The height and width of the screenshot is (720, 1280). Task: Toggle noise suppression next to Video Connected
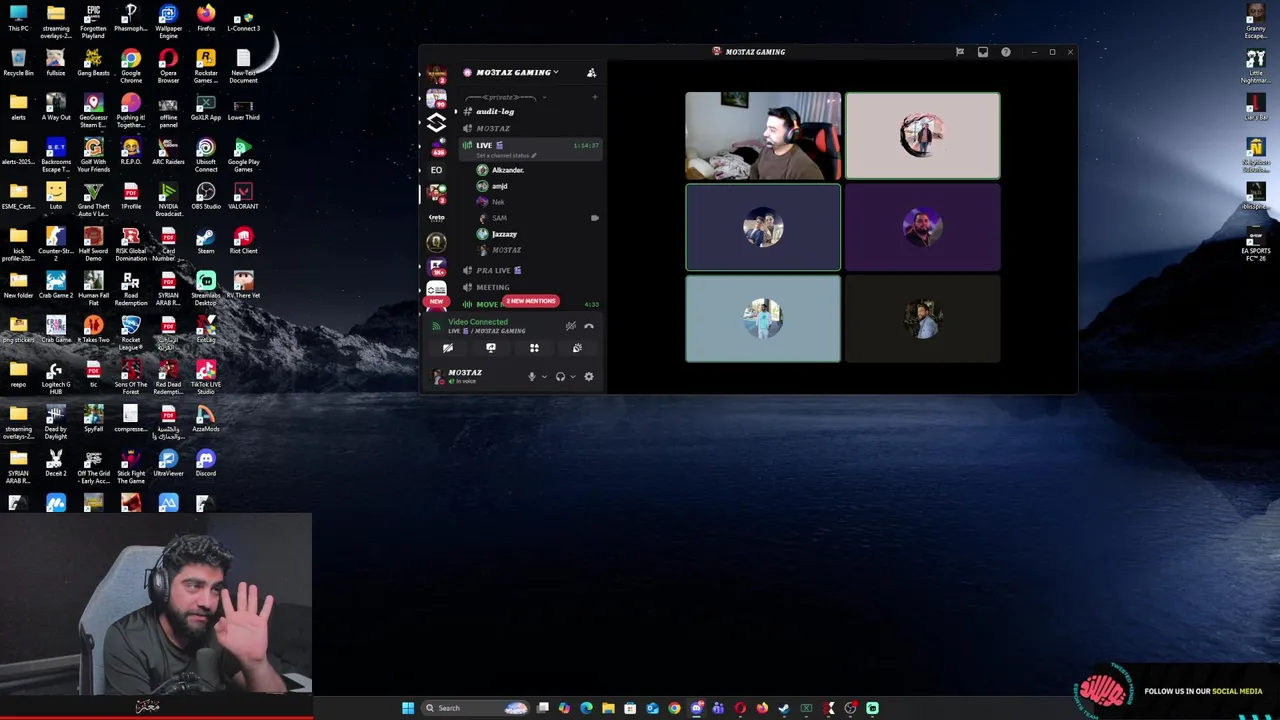coord(570,326)
